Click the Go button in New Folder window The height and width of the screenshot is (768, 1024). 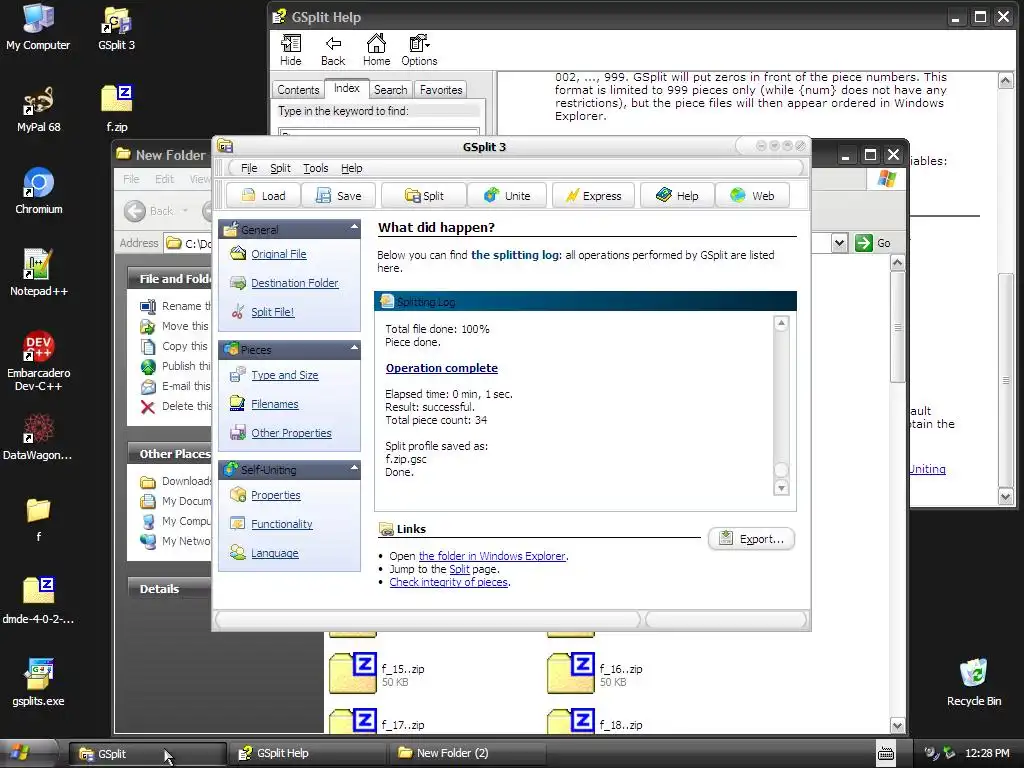click(x=872, y=244)
